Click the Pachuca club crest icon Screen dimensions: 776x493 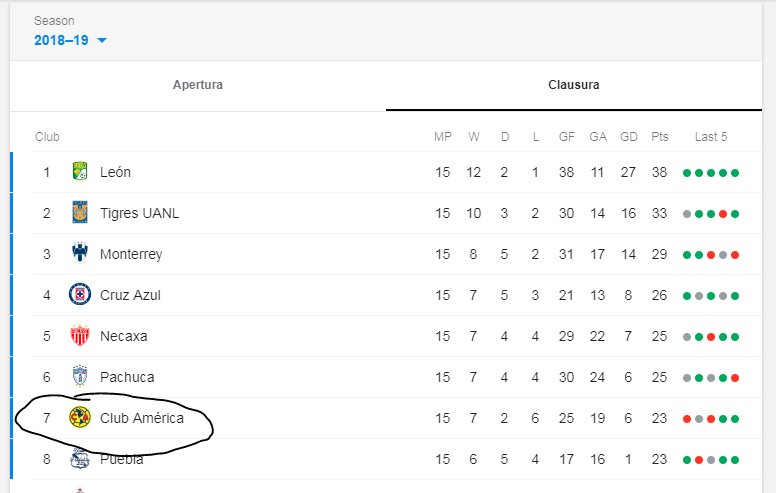pyautogui.click(x=80, y=376)
